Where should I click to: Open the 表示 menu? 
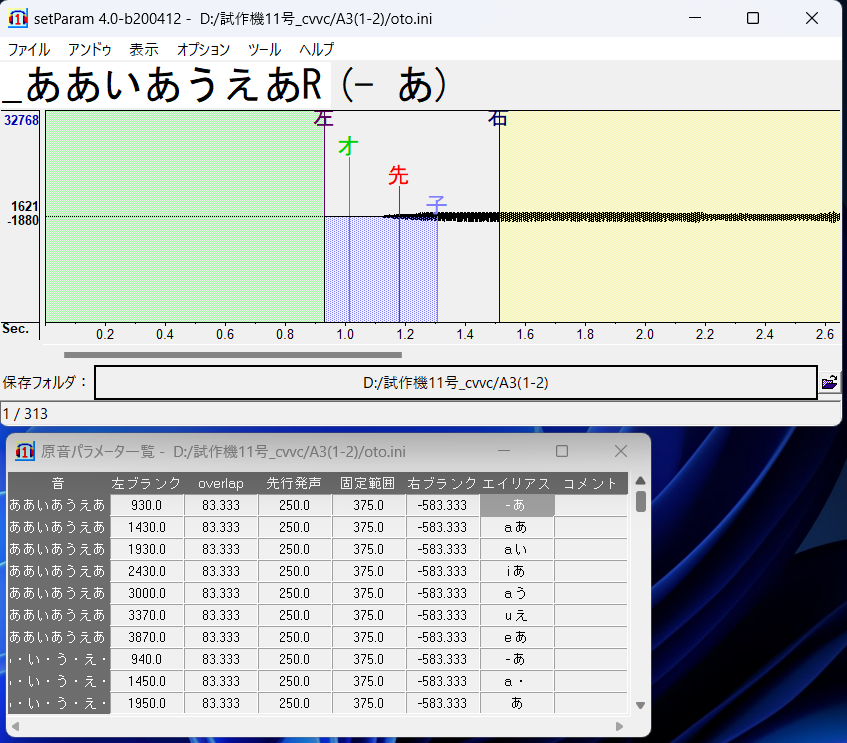[144, 49]
